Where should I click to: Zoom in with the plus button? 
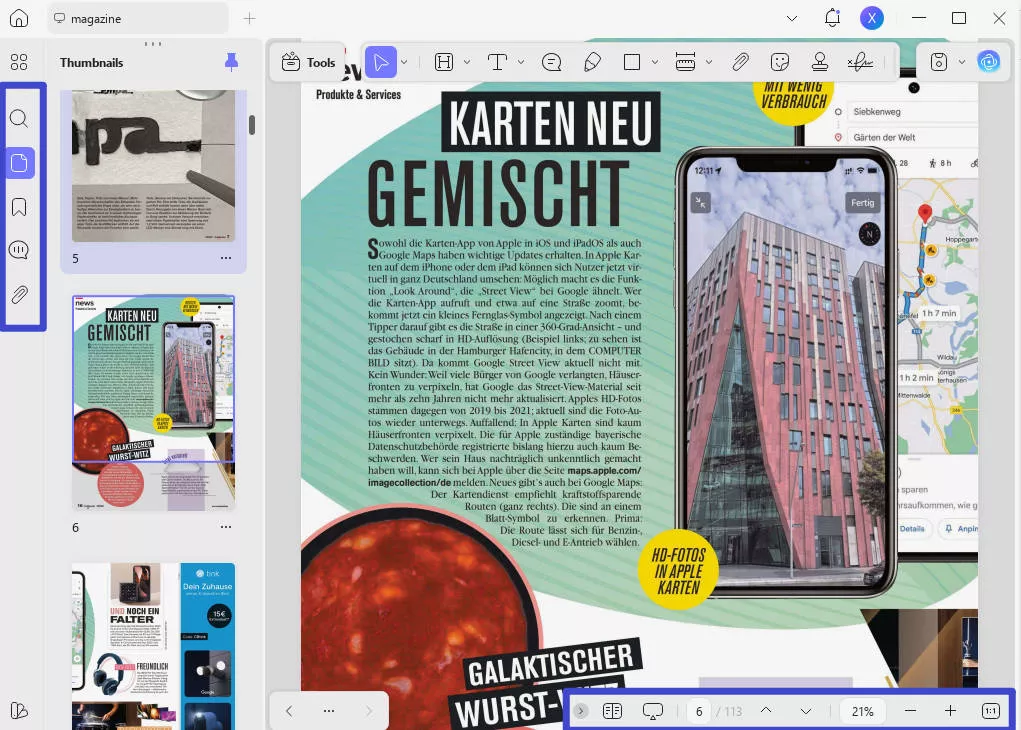pos(950,711)
